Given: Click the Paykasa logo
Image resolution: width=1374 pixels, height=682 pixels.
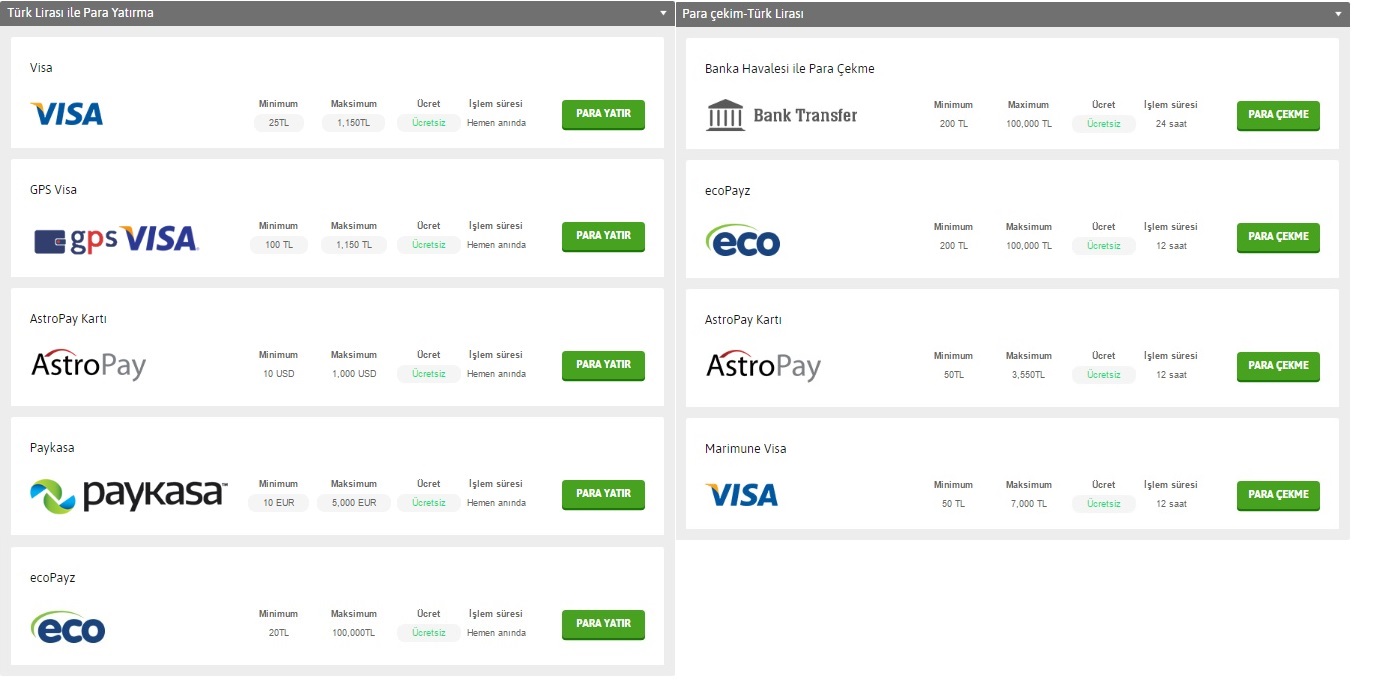Looking at the screenshot, I should pos(129,495).
